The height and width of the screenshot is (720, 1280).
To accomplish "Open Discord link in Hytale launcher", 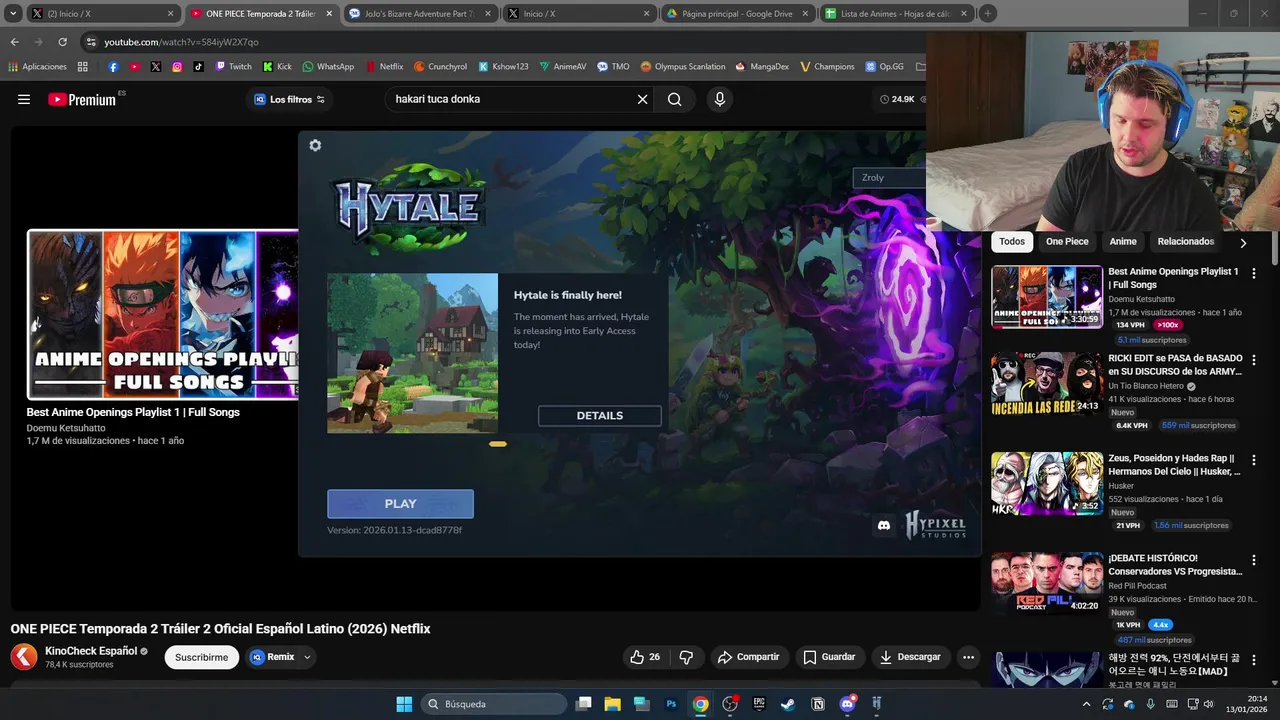I will (x=884, y=525).
